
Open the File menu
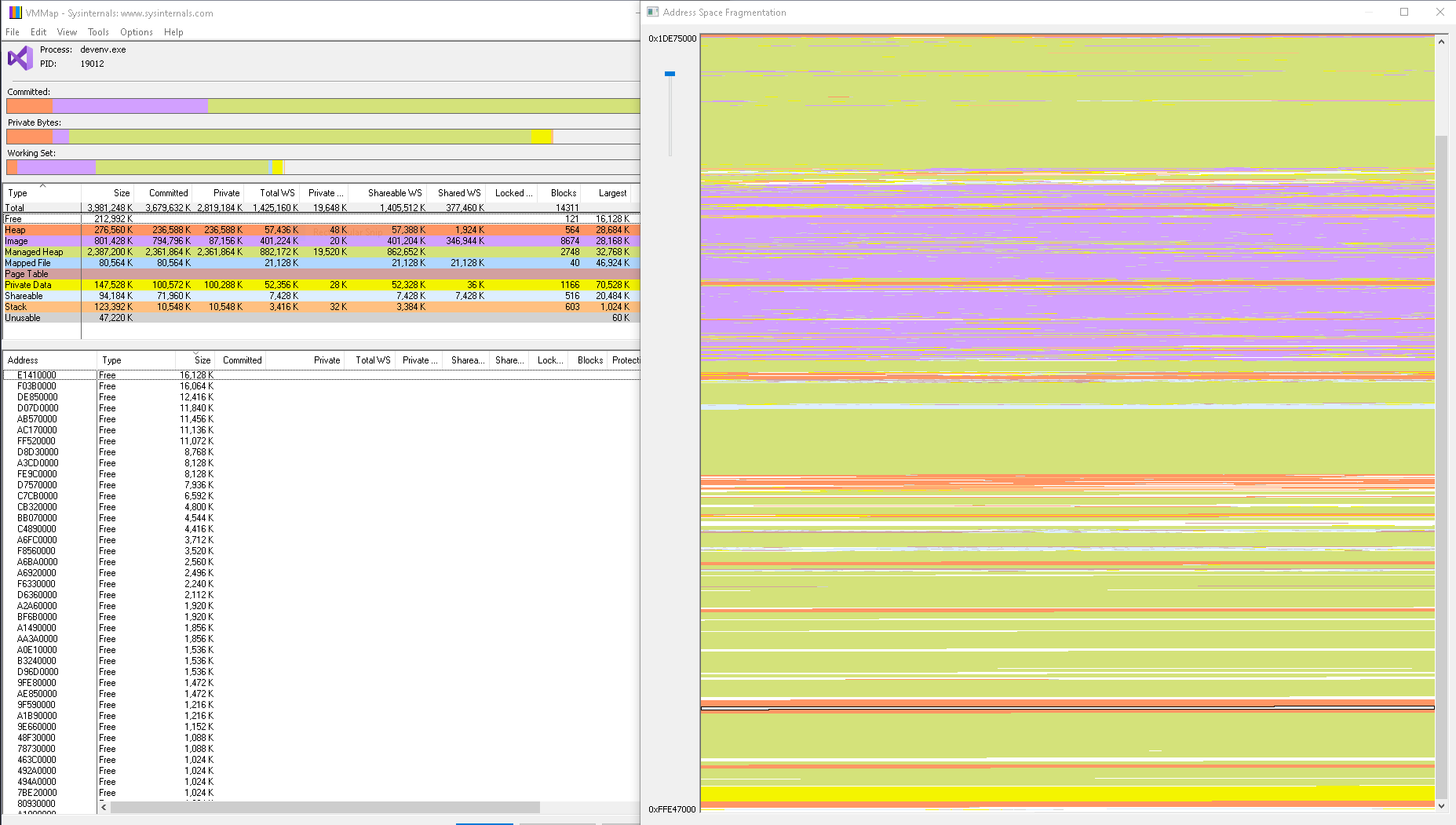13,32
